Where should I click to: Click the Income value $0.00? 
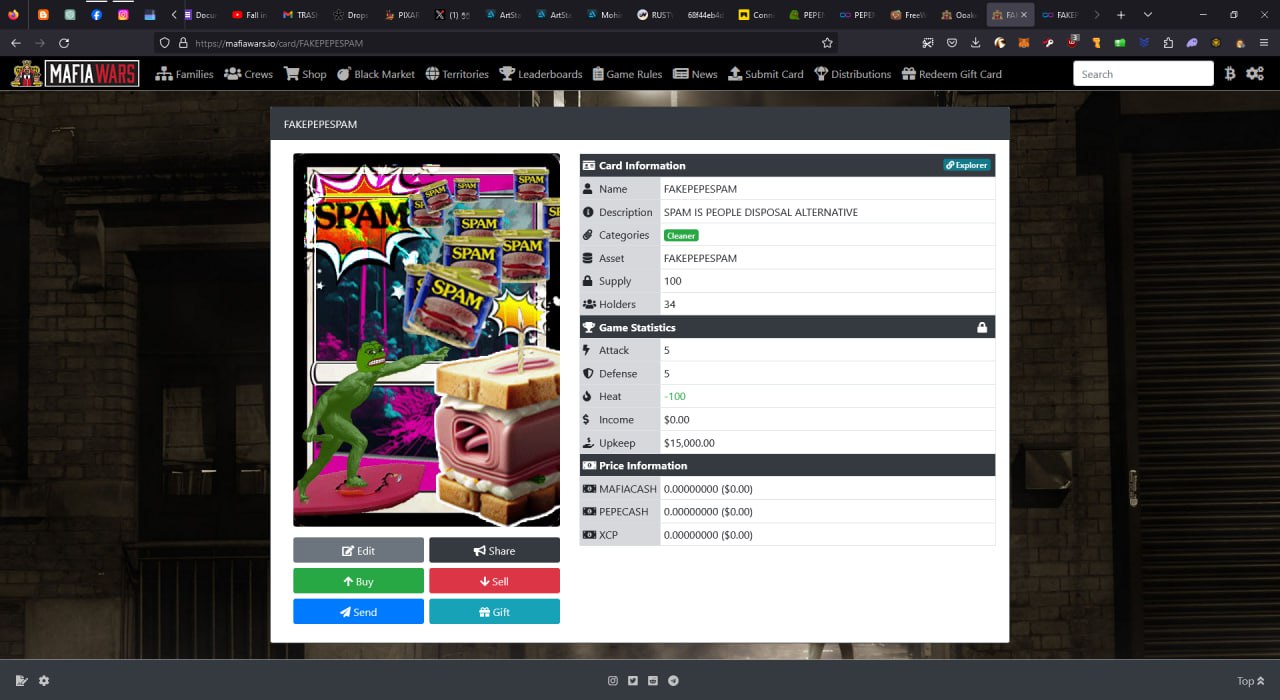pyautogui.click(x=677, y=420)
